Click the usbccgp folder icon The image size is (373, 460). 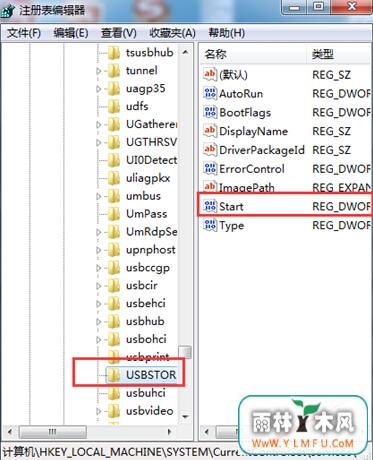click(x=114, y=268)
